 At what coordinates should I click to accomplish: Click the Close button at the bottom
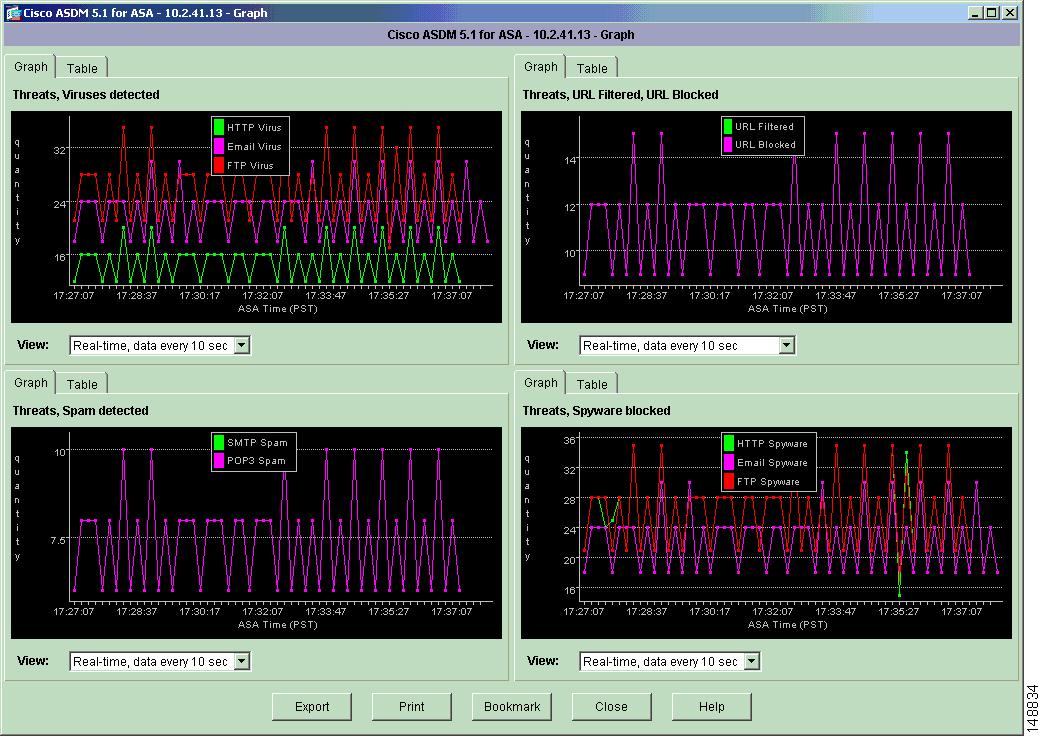pyautogui.click(x=611, y=707)
